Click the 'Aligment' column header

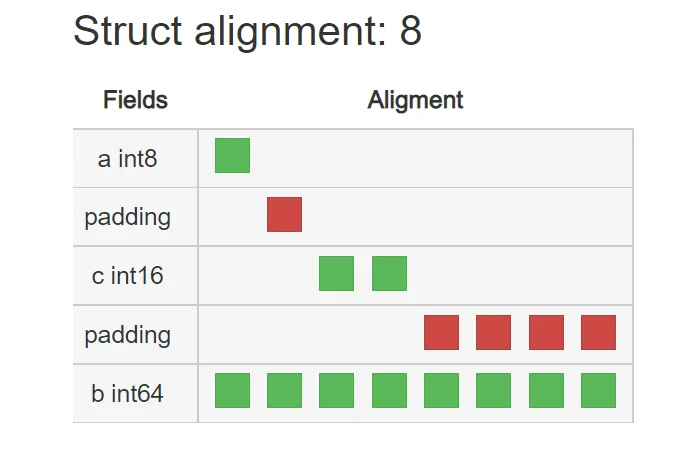pyautogui.click(x=415, y=100)
